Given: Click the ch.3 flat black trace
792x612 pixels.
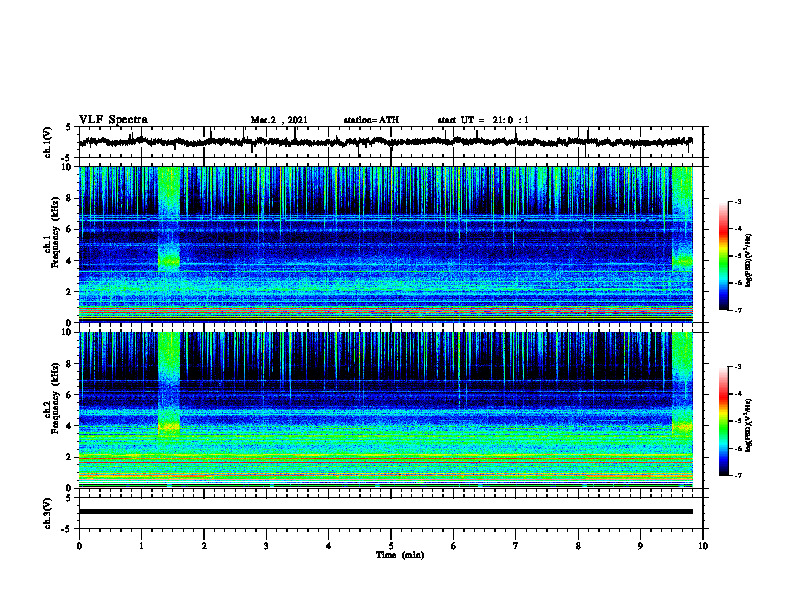Looking at the screenshot, I should (386, 512).
